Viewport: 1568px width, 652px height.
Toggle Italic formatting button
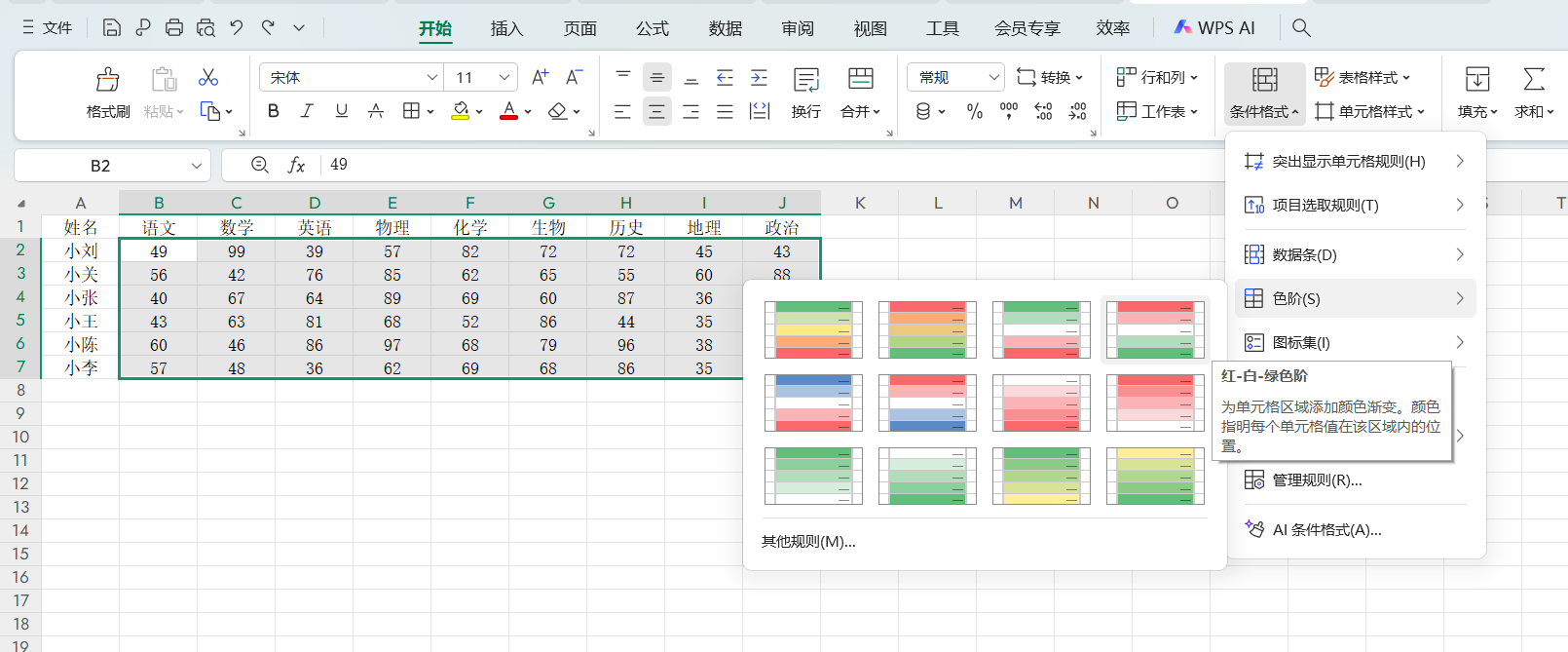[307, 111]
